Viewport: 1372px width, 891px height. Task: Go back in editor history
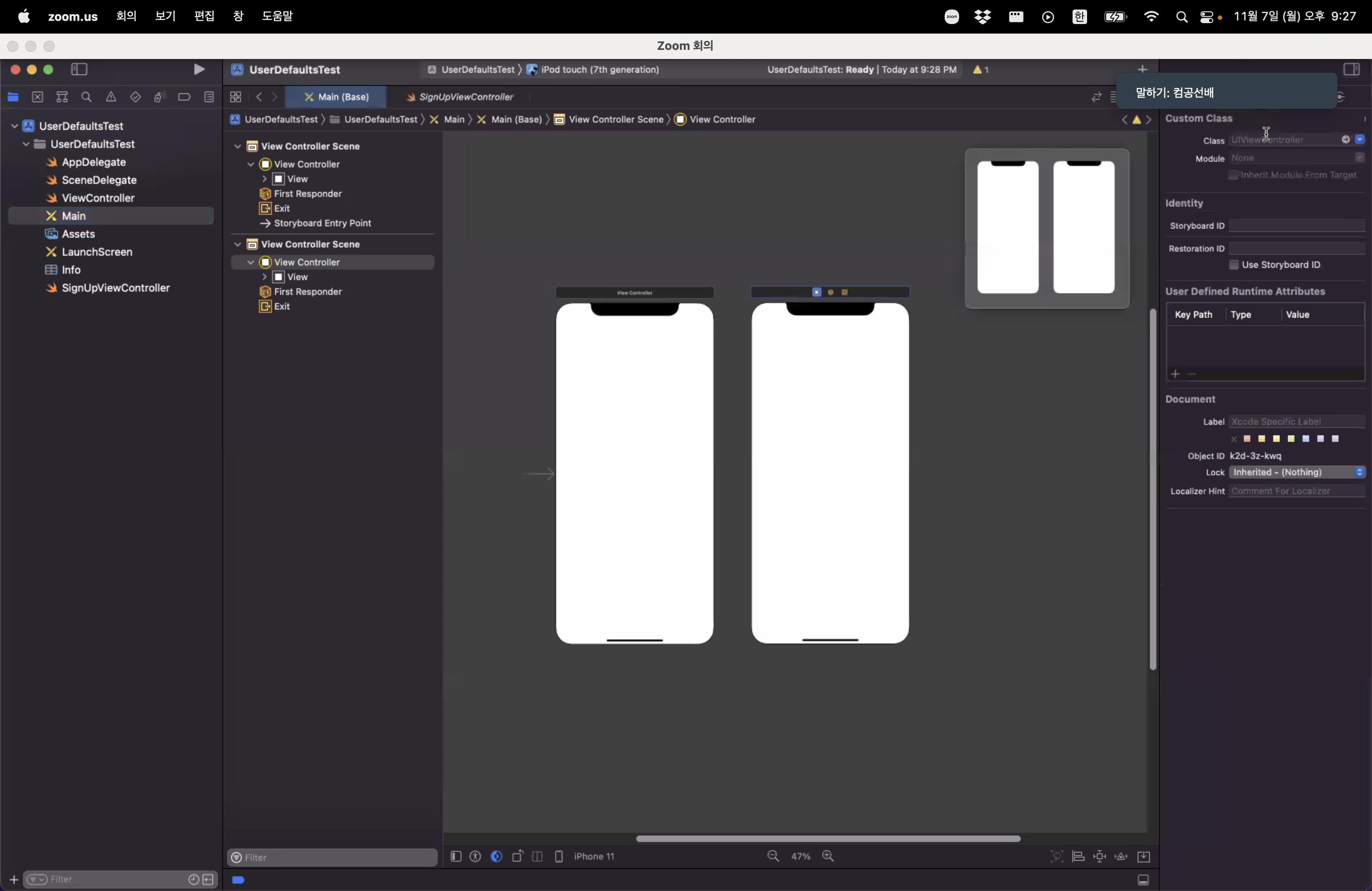tap(259, 97)
